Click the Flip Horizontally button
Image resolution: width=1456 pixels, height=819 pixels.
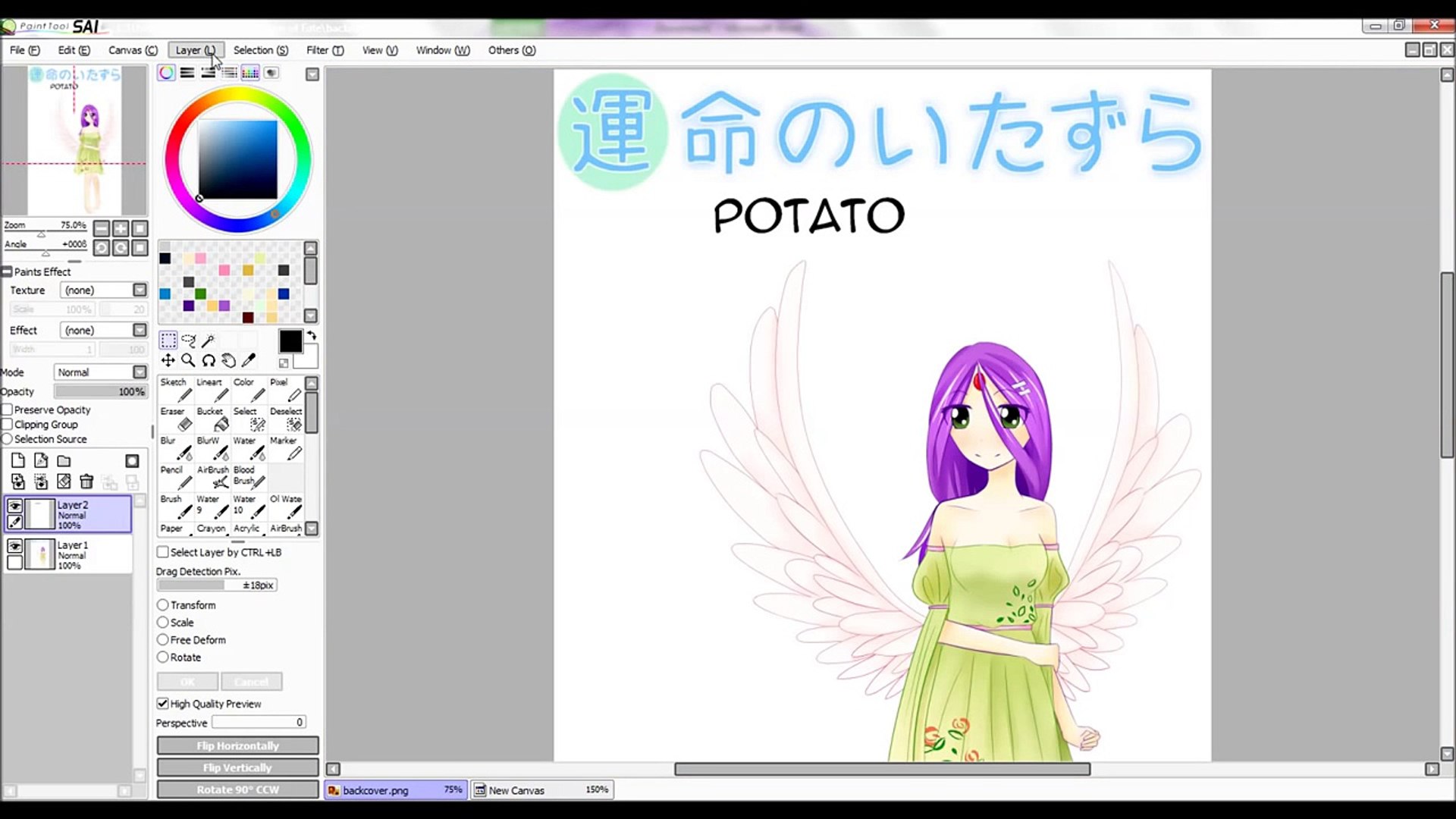[x=237, y=746]
